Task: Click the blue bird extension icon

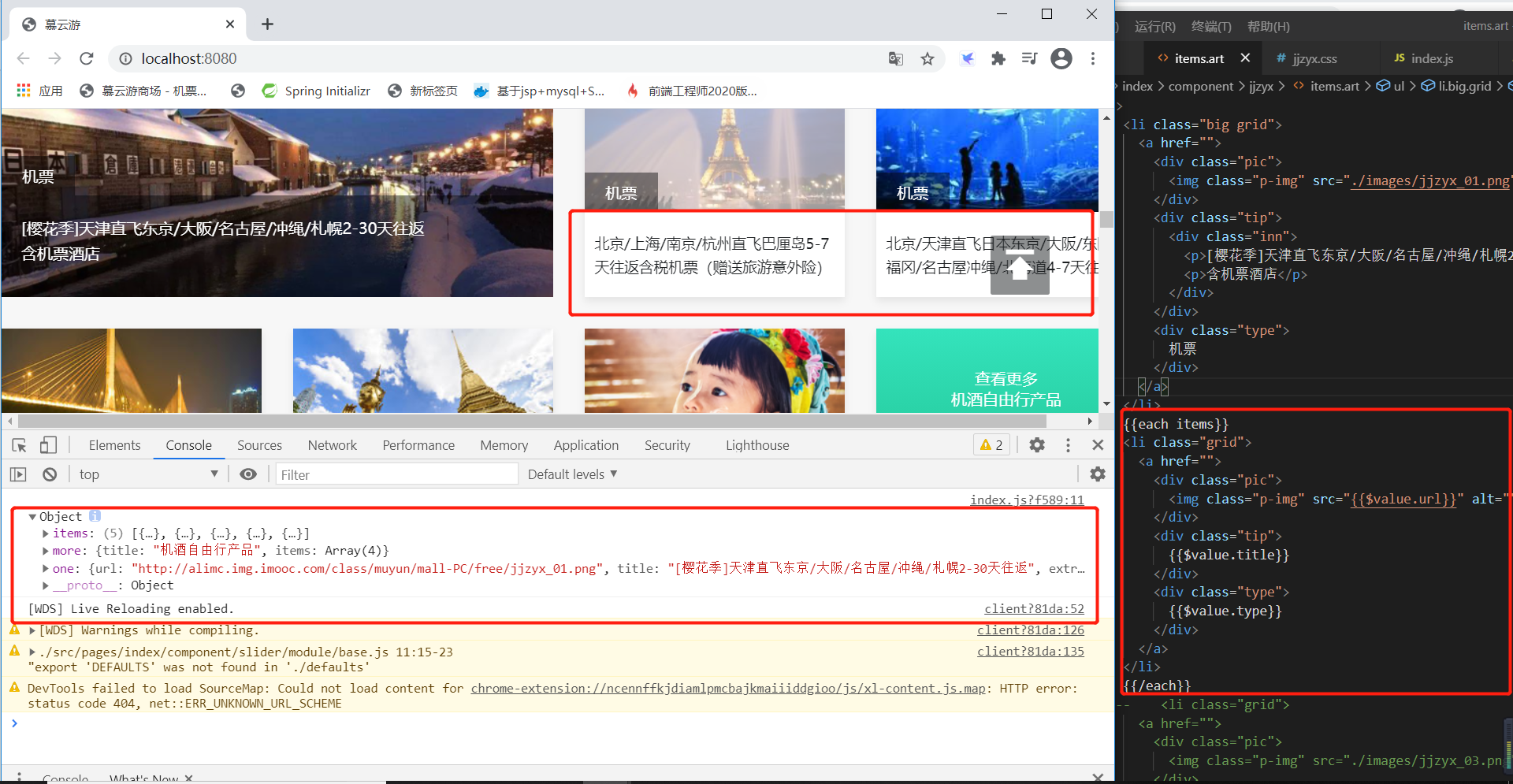Action: click(968, 58)
